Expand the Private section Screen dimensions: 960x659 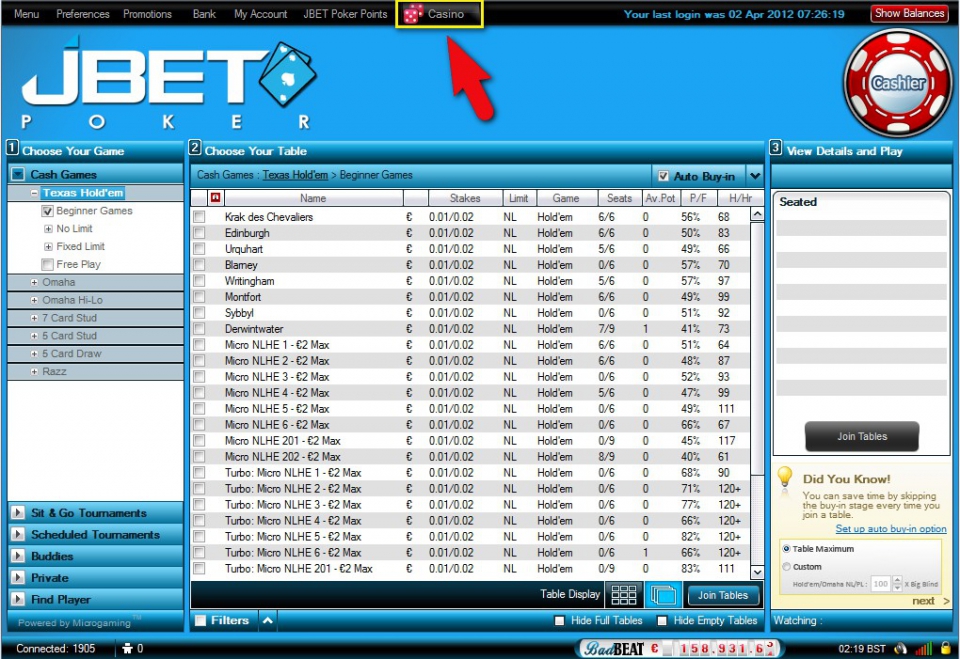point(18,578)
